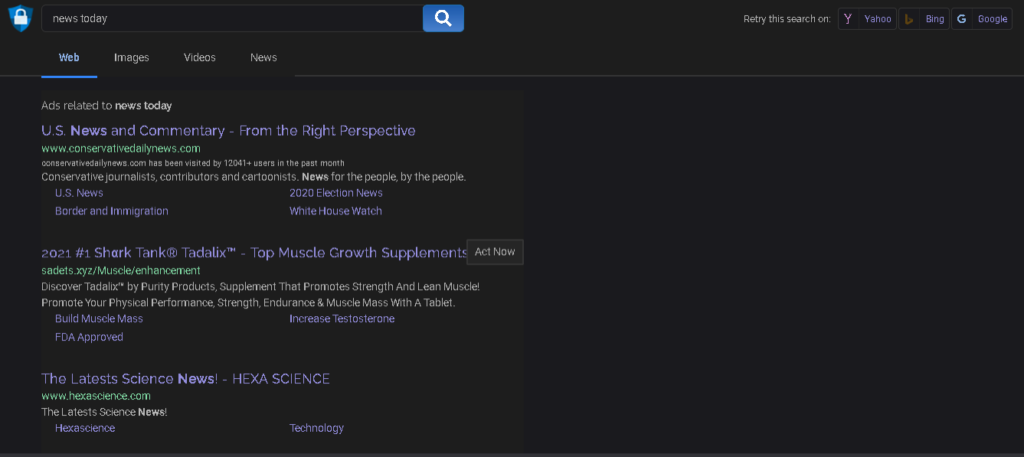Viewport: 1024px width, 457px height.
Task: Open The Latests Science News ad title
Action: pyautogui.click(x=185, y=379)
